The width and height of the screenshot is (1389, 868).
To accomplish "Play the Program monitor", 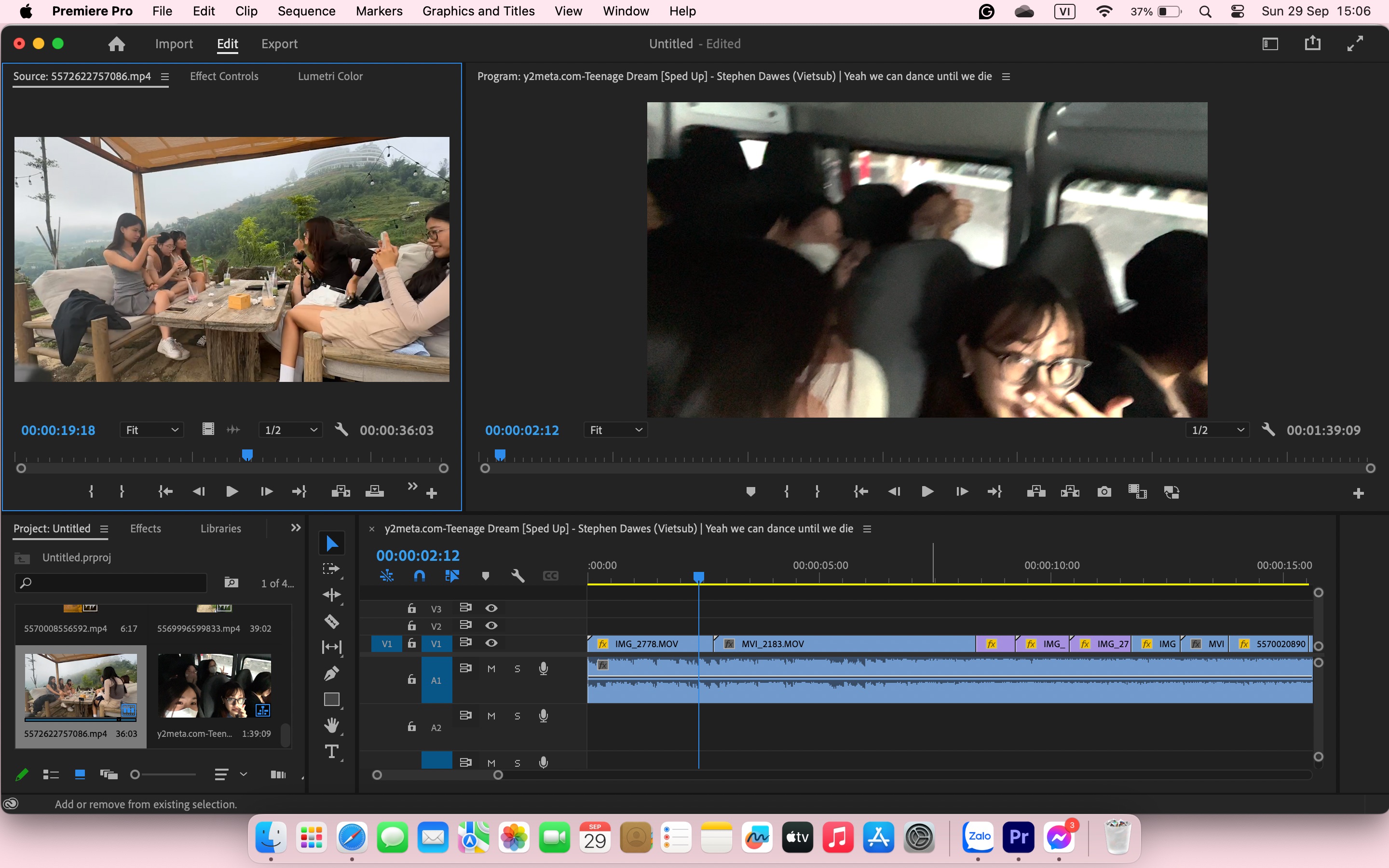I will [927, 492].
